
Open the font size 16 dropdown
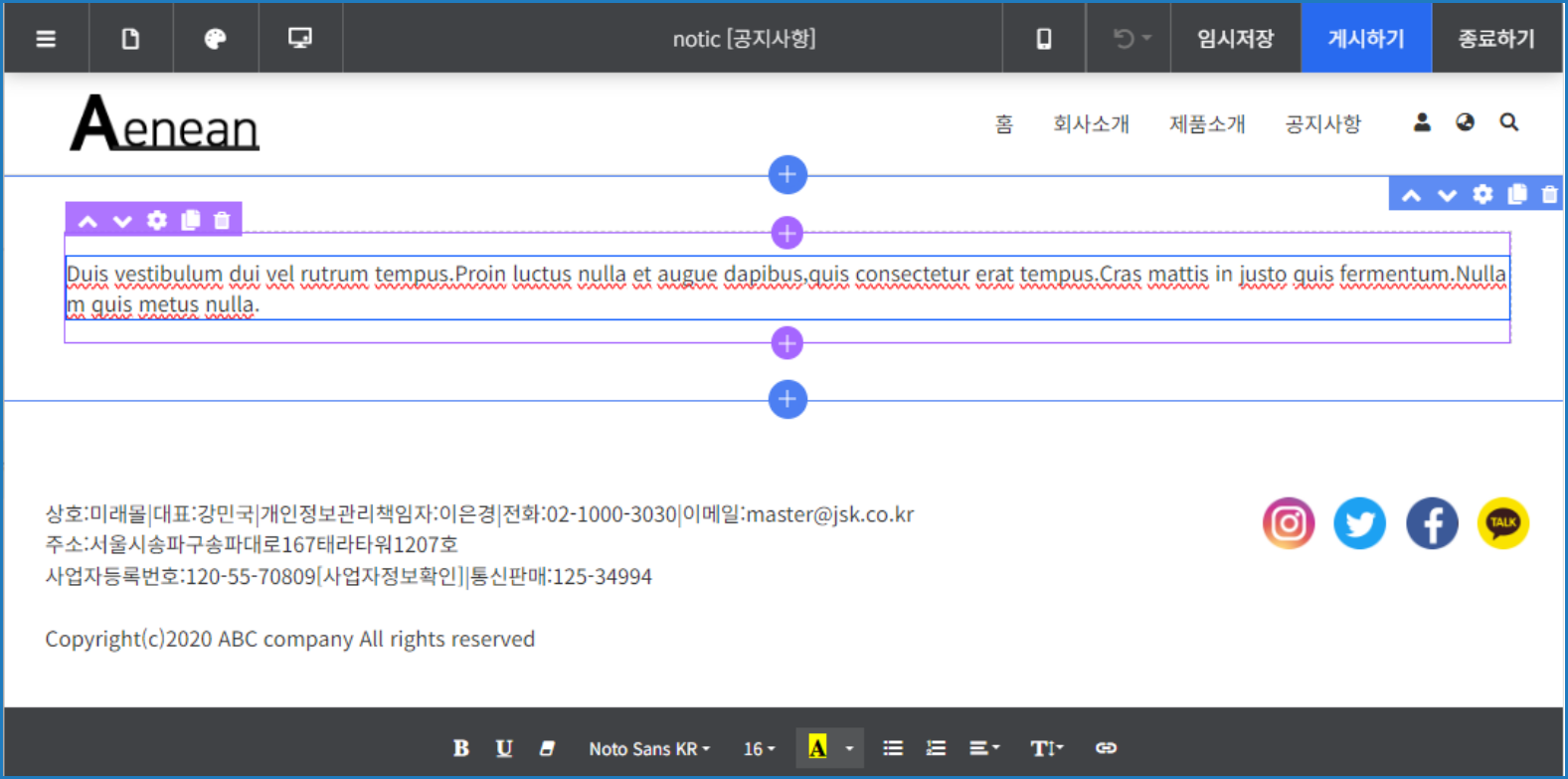pyautogui.click(x=759, y=749)
